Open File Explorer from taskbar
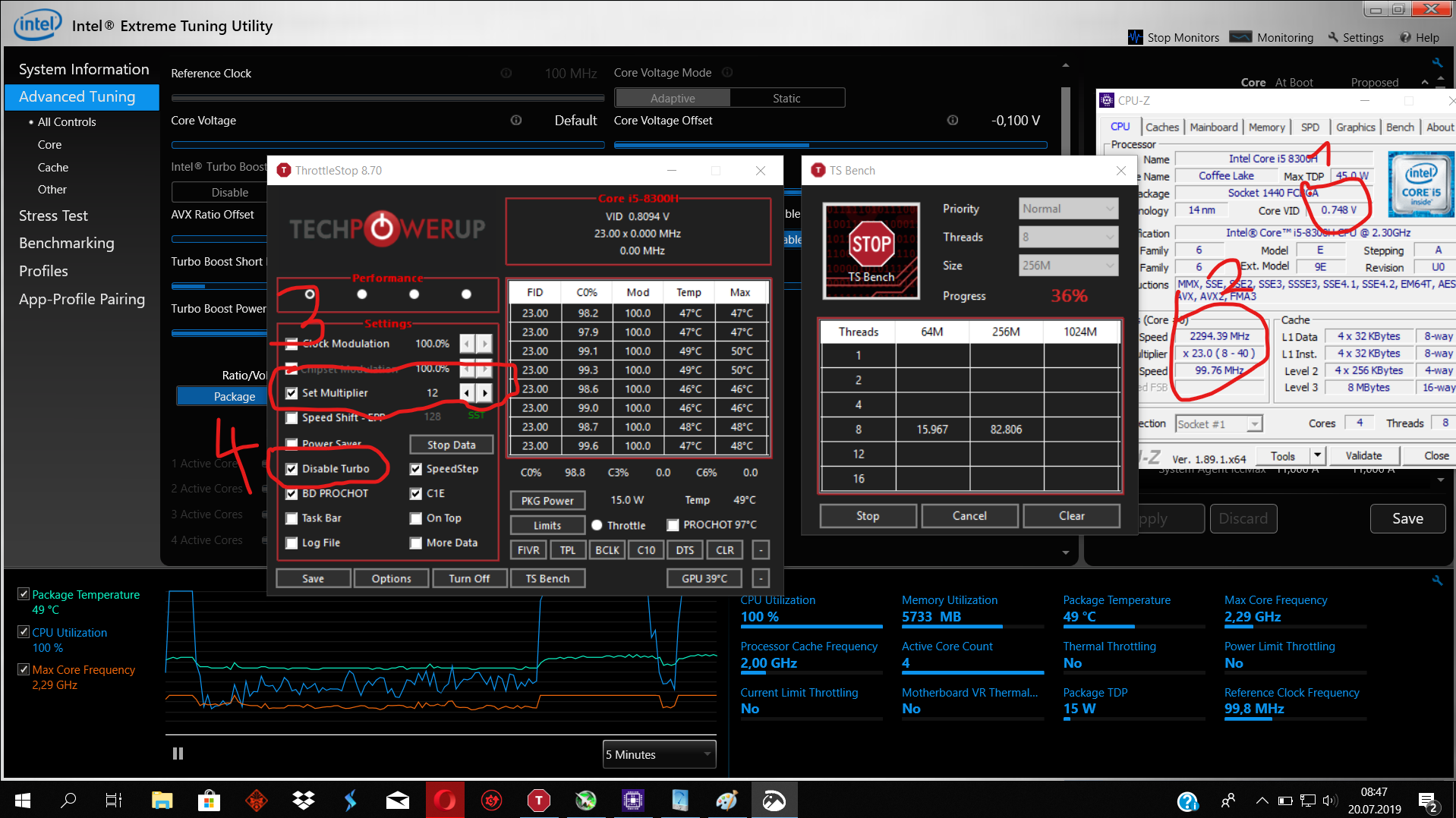Image resolution: width=1456 pixels, height=818 pixels. (x=162, y=800)
